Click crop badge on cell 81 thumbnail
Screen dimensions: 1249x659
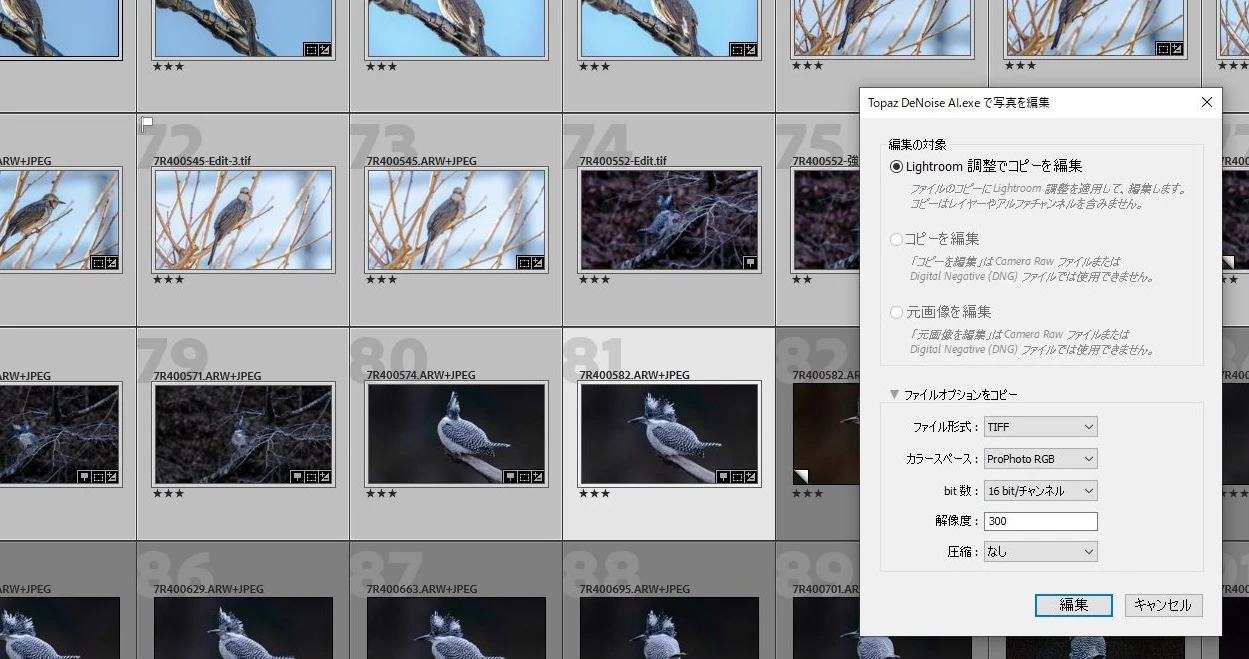coord(737,477)
